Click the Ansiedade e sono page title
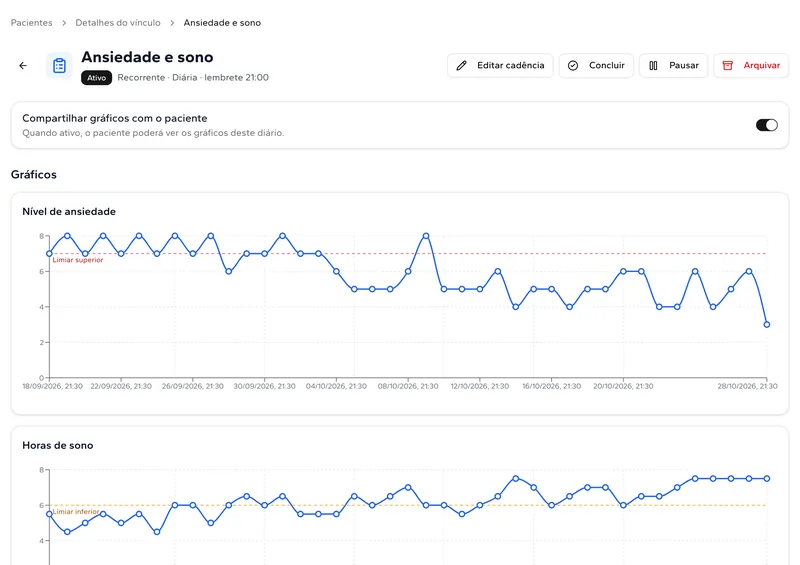Viewport: 800px width, 565px height. (x=147, y=57)
